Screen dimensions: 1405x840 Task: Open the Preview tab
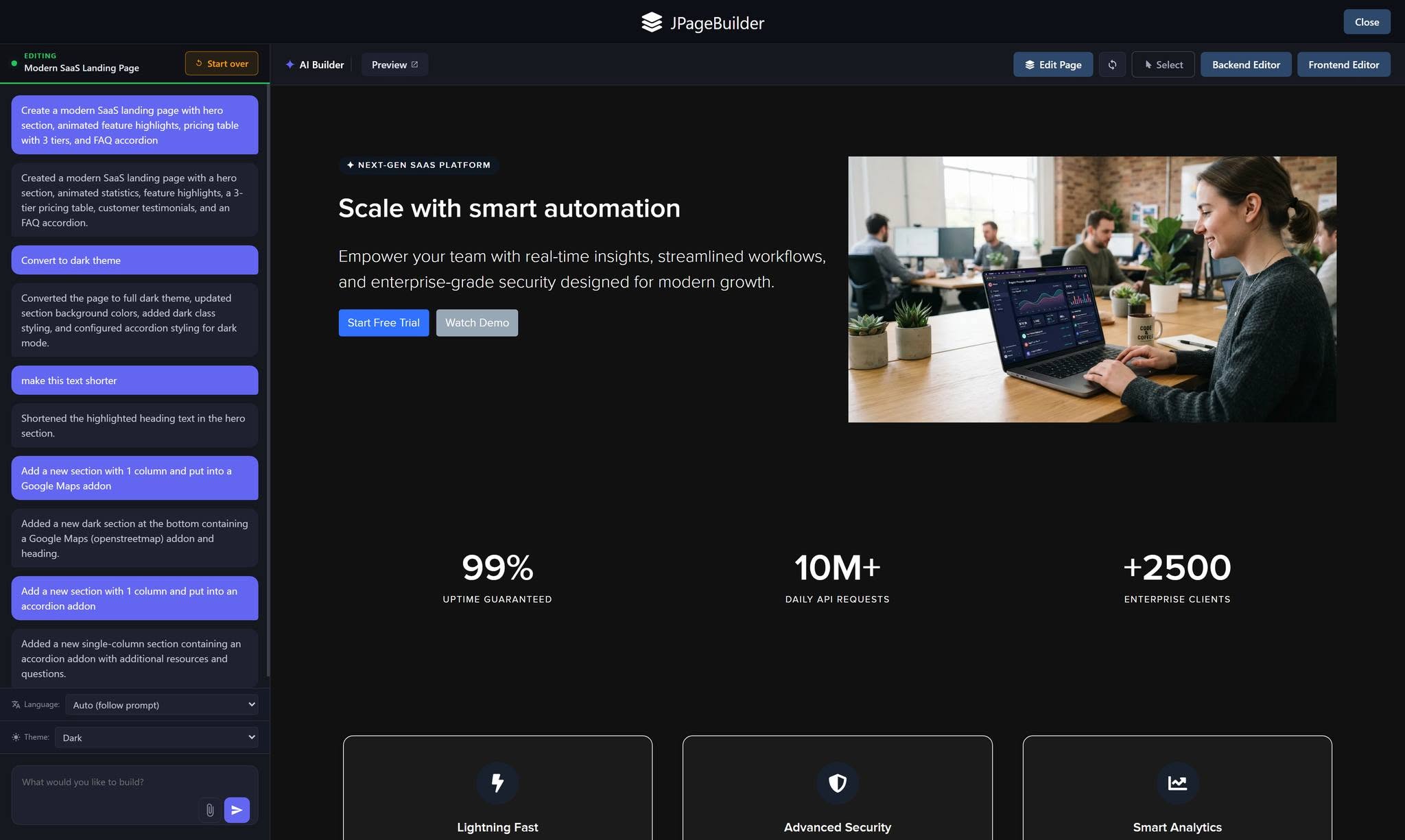coord(394,64)
